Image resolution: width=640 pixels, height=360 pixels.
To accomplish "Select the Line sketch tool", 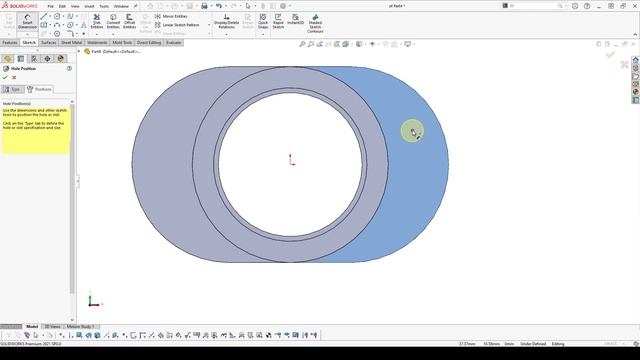I will pyautogui.click(x=44, y=16).
